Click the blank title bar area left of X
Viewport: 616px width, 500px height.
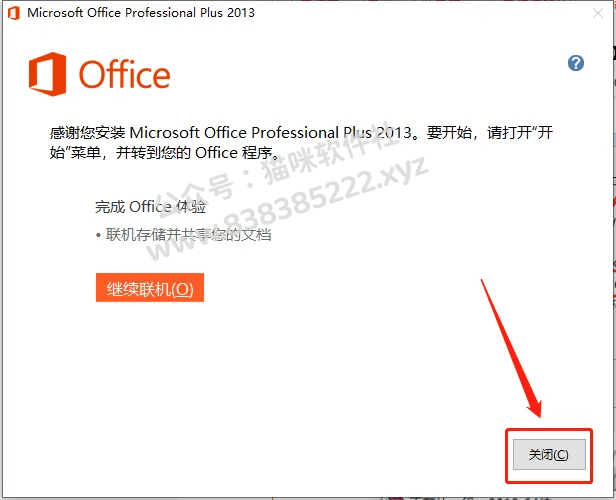(420, 13)
